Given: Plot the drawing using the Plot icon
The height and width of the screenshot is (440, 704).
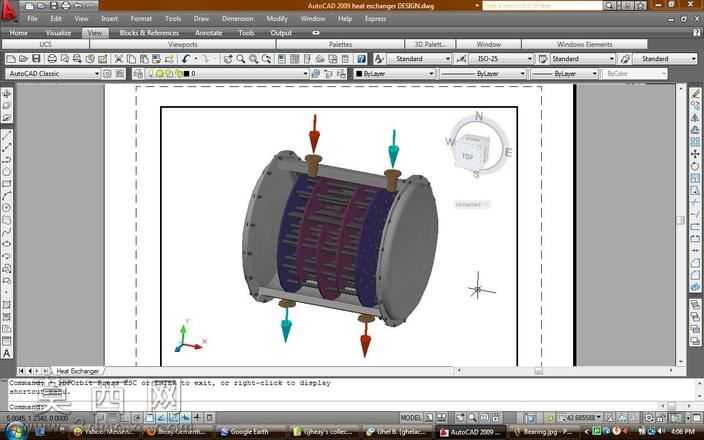Looking at the screenshot, I should click(x=52, y=59).
